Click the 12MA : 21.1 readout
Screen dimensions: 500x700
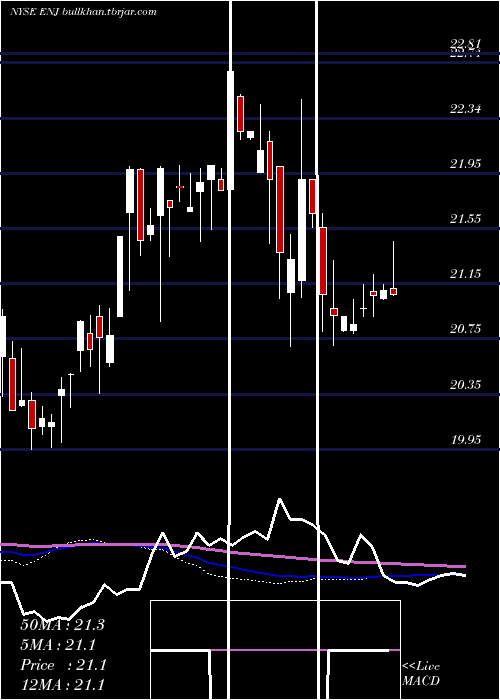click(62, 685)
